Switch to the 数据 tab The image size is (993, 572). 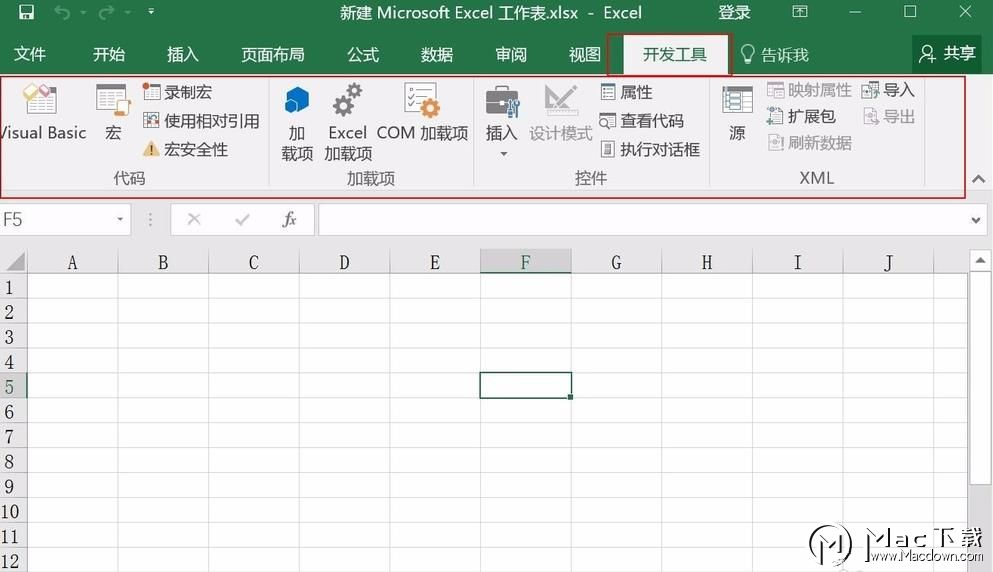(437, 54)
